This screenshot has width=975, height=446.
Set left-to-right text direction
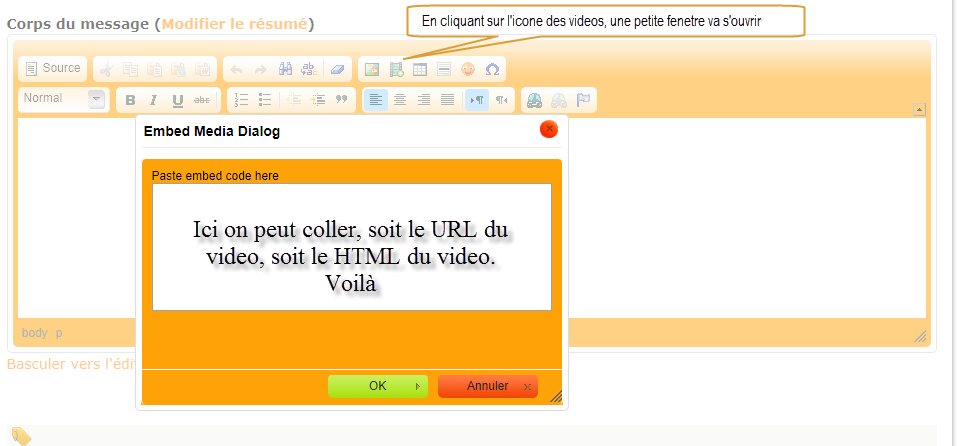tap(477, 100)
